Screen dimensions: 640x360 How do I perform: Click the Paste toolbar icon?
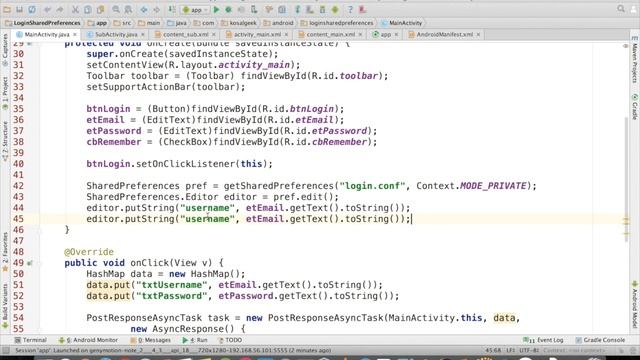pyautogui.click(x=100, y=9)
